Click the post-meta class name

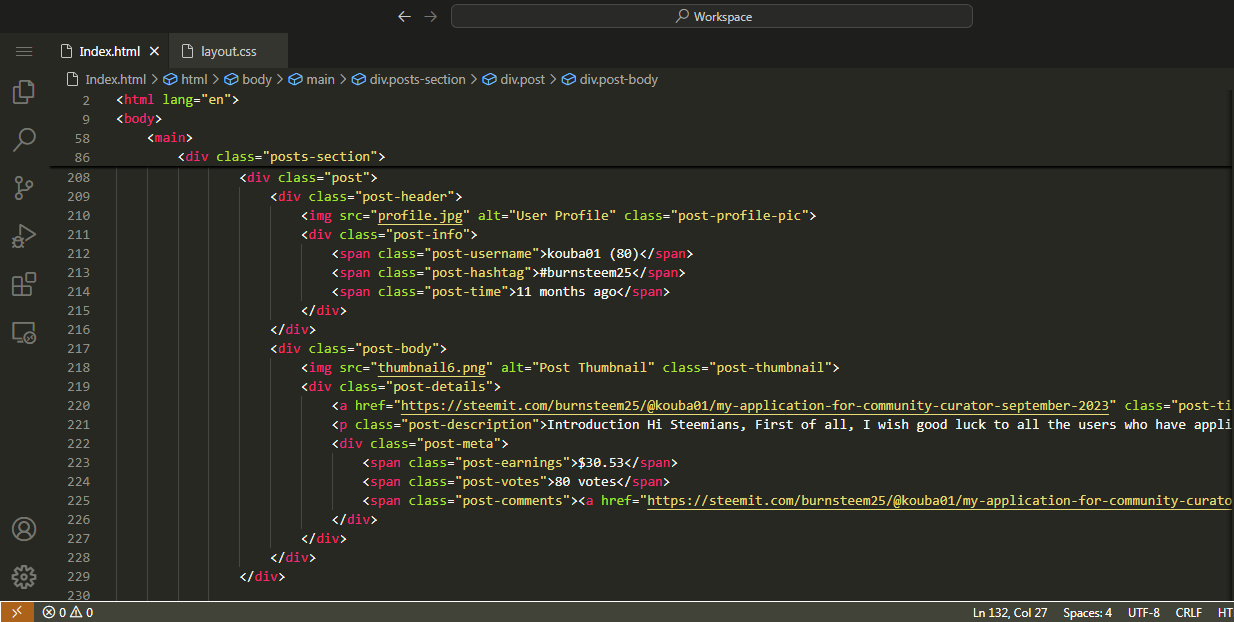[x=463, y=443]
